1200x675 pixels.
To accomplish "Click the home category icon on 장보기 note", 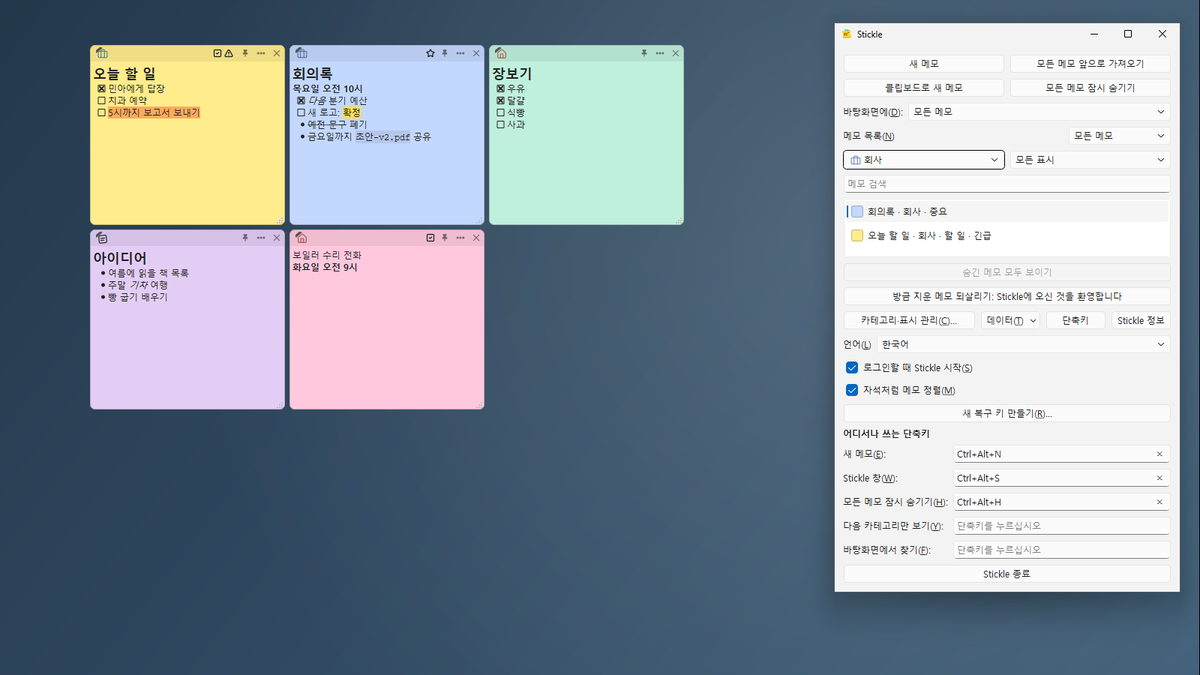I will 501,53.
